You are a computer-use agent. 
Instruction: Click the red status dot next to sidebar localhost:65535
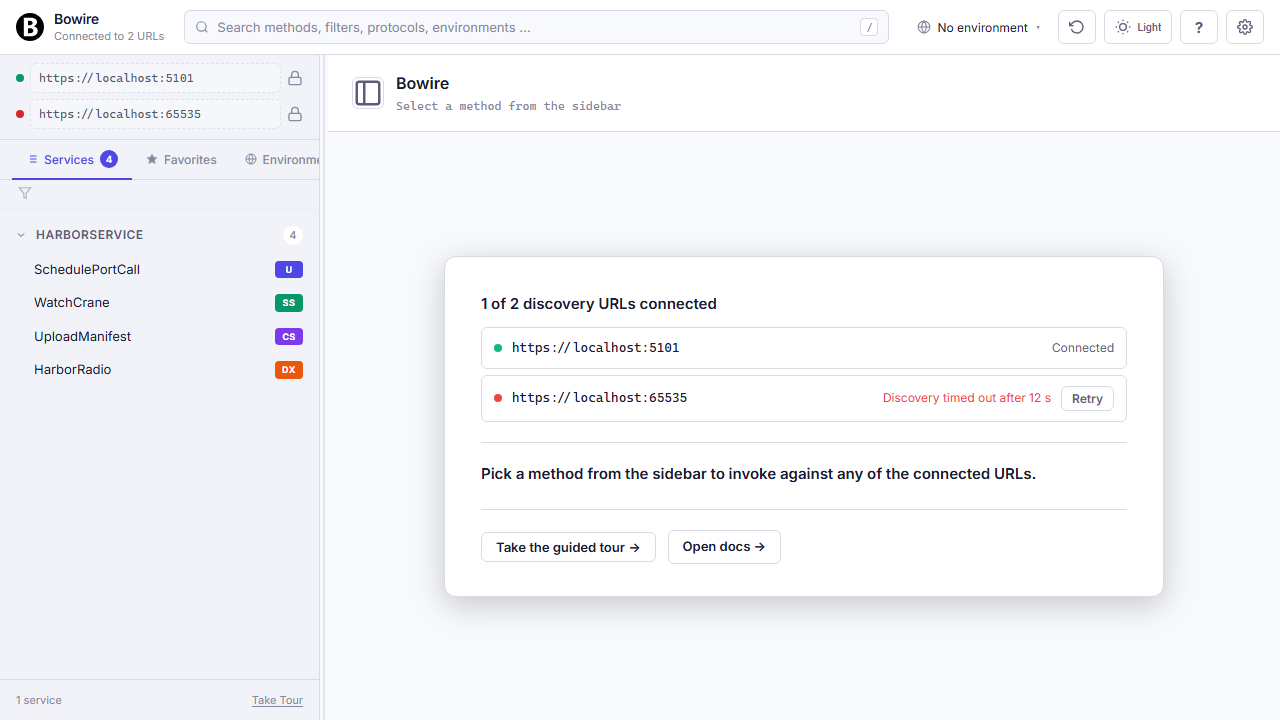coord(20,114)
